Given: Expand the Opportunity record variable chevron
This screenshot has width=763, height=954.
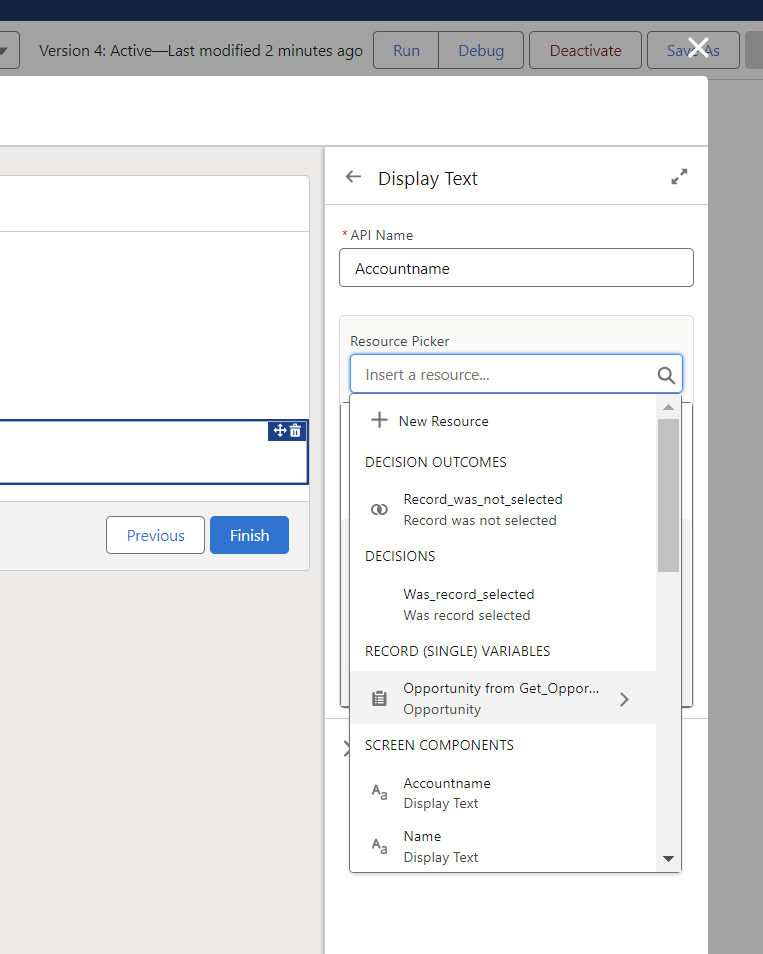Looking at the screenshot, I should 624,699.
